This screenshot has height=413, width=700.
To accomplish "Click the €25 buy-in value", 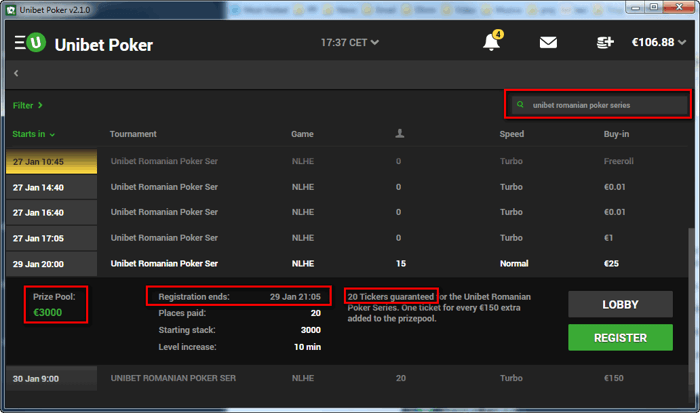I will (611, 264).
